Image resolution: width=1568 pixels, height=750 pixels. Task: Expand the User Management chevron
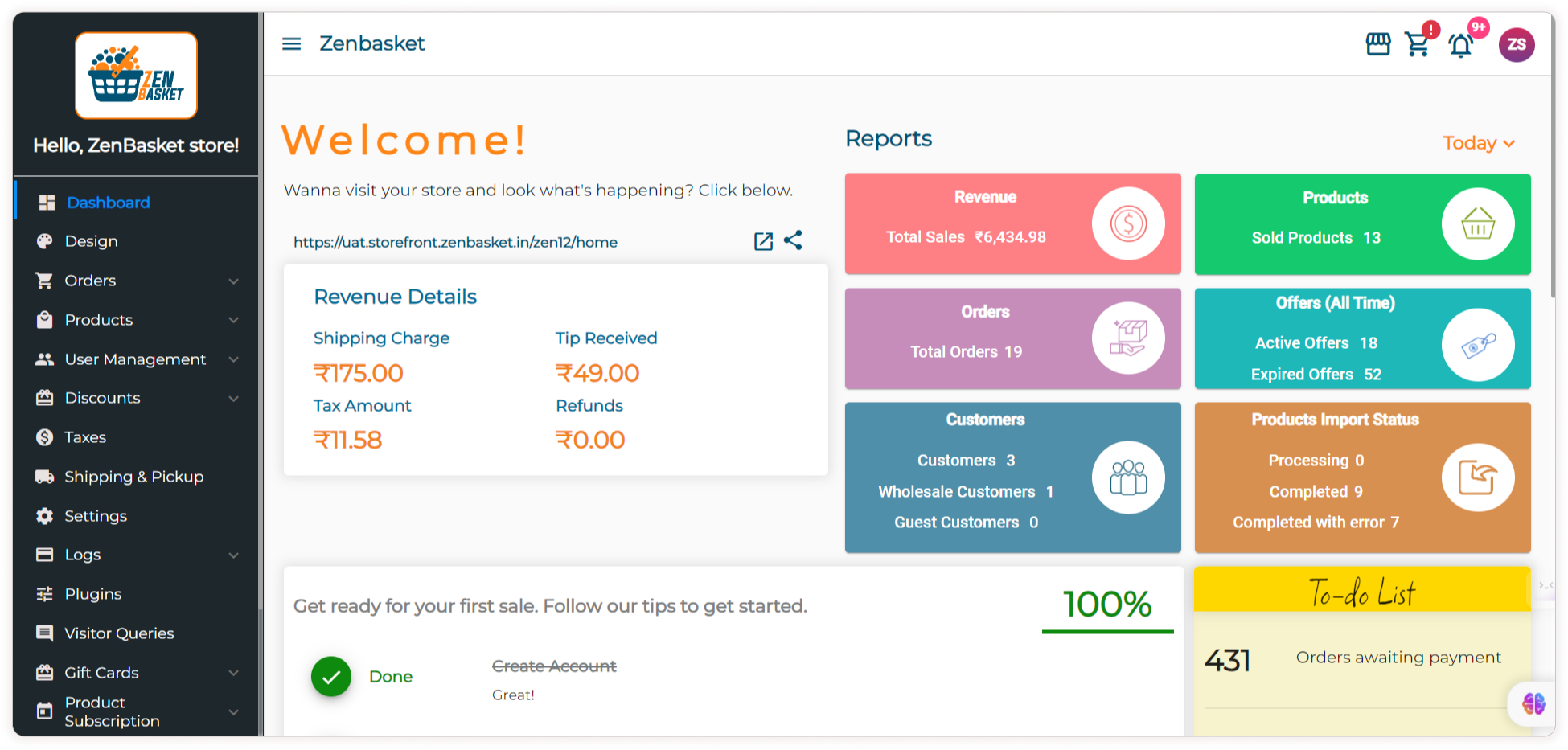234,359
